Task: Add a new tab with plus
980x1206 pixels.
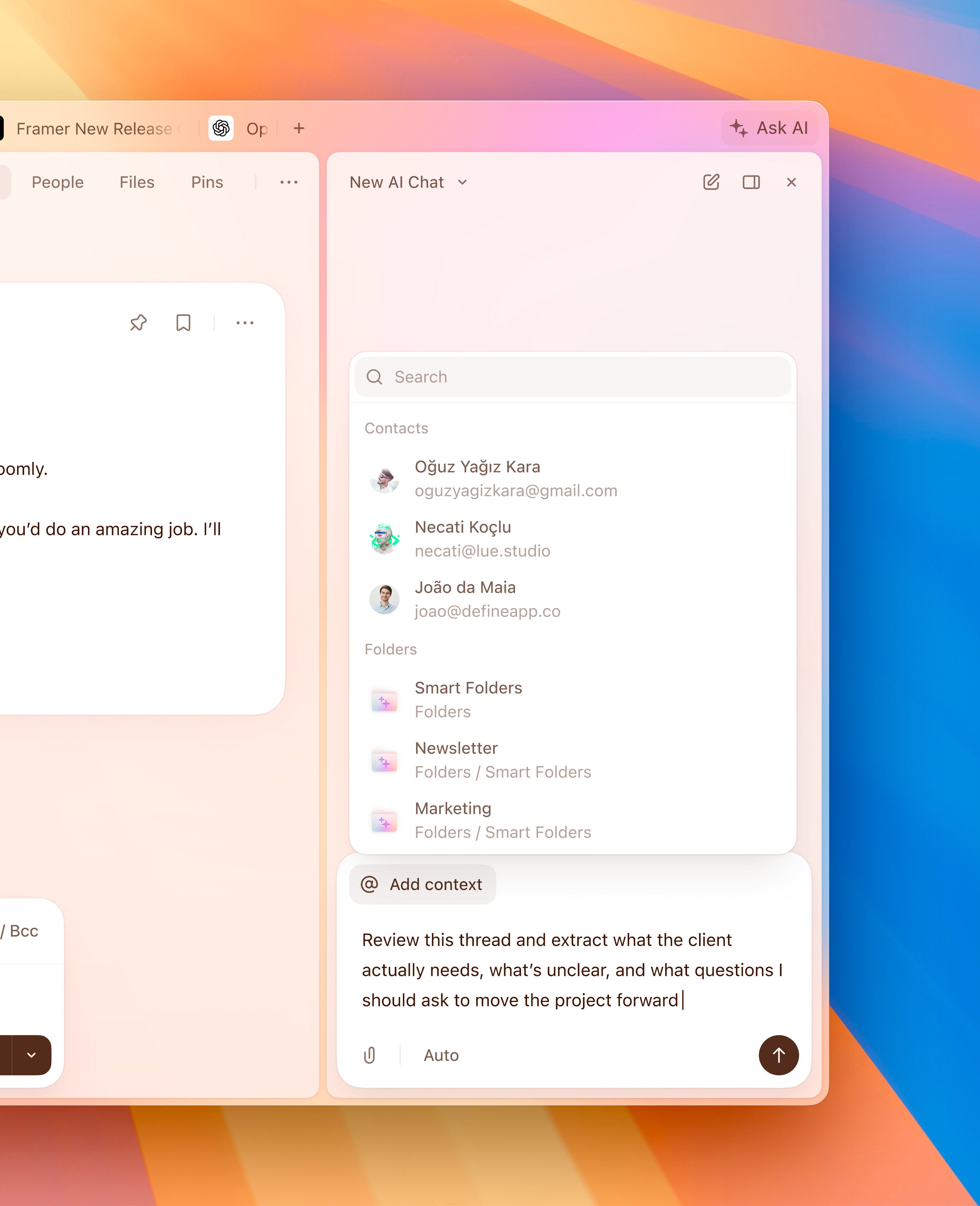Action: point(299,129)
